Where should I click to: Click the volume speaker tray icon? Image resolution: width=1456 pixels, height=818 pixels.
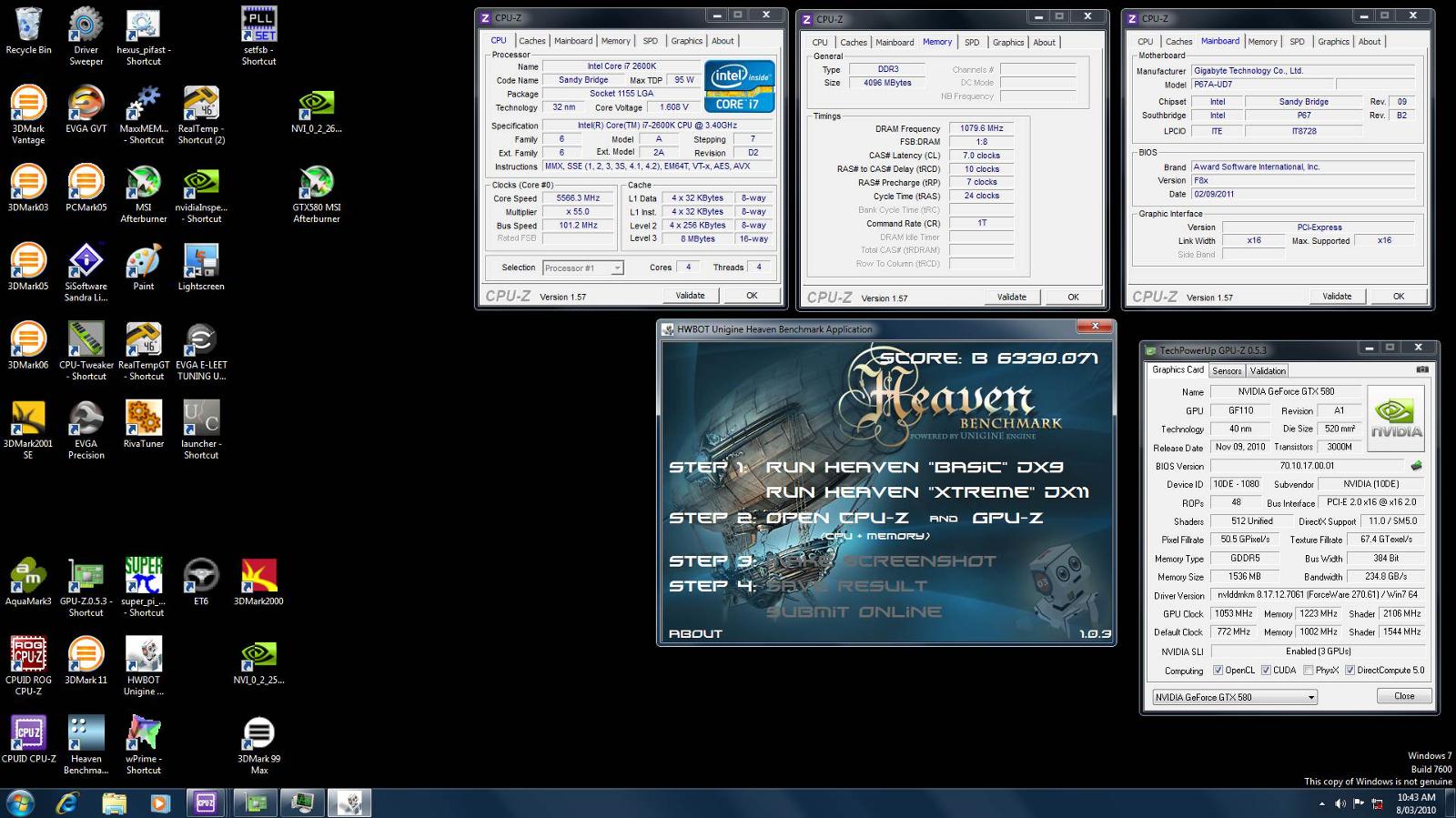pyautogui.click(x=1340, y=803)
